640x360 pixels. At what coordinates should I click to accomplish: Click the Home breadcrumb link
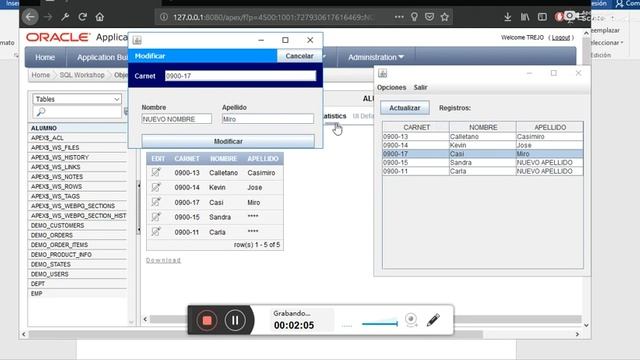click(x=41, y=75)
